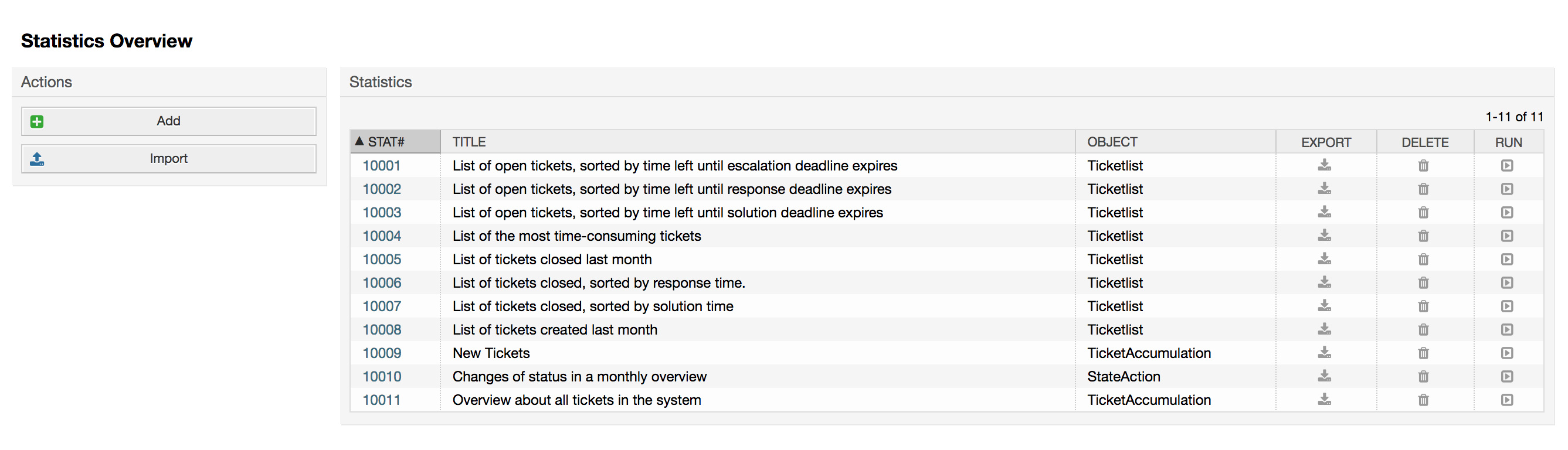This screenshot has height=450, width=1568.
Task: Open statistic 10001 details
Action: 381,165
